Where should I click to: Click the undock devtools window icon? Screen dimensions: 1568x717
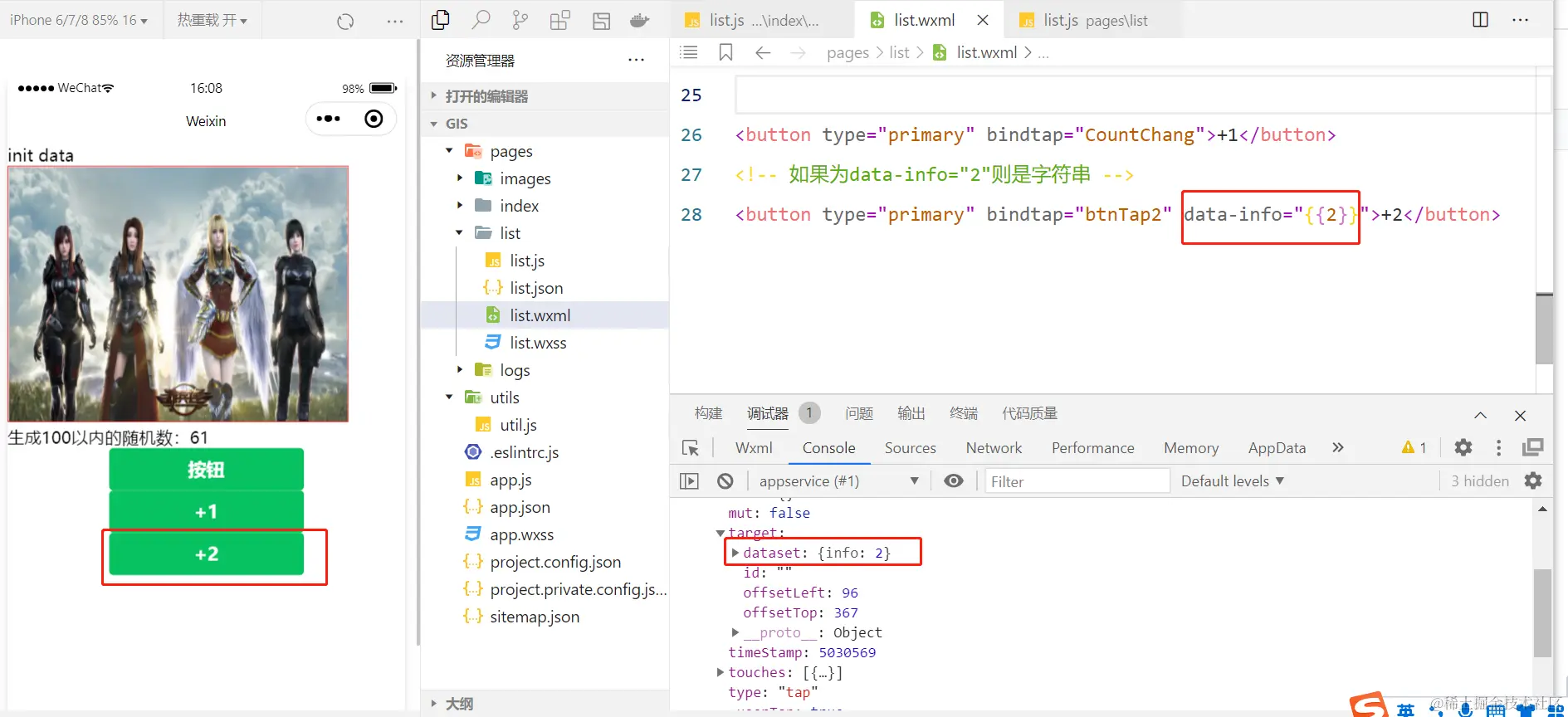tap(1532, 448)
